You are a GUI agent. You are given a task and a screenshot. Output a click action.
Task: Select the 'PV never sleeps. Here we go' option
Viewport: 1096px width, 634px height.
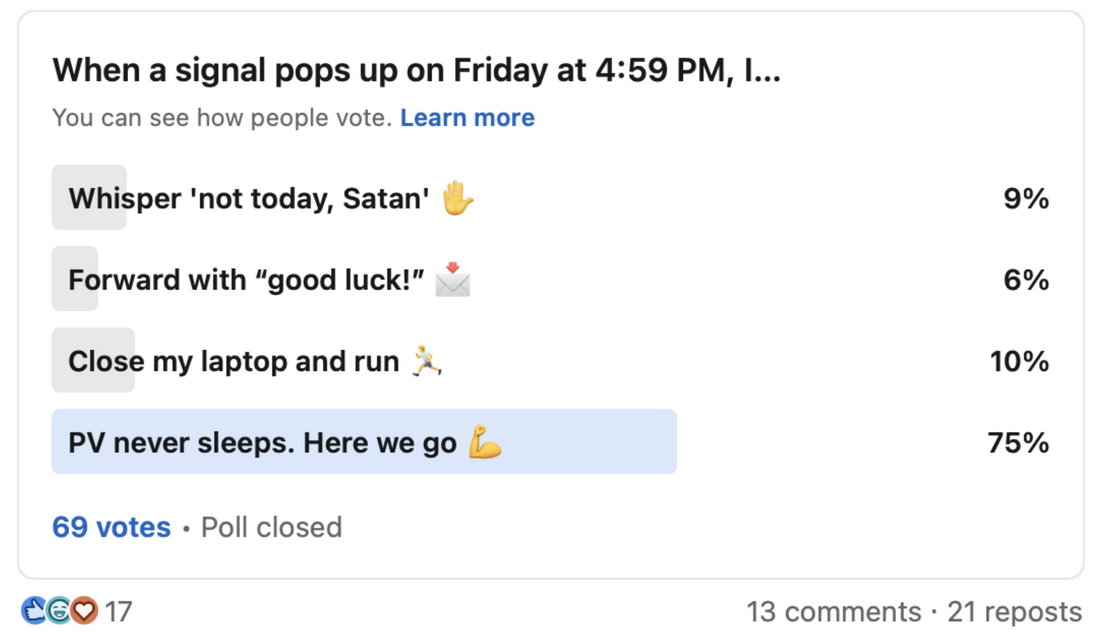pos(262,442)
